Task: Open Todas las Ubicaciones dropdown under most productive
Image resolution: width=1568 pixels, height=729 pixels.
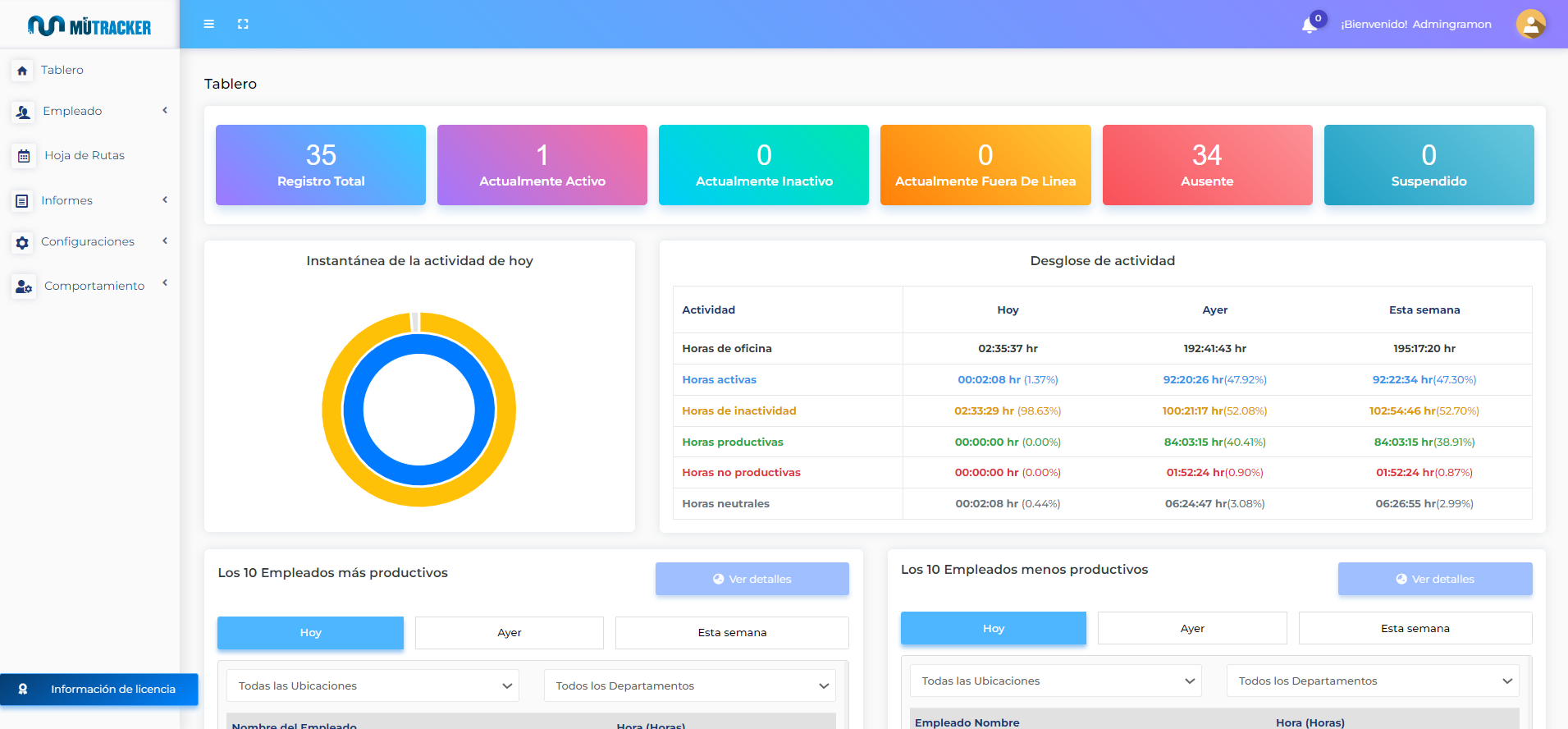Action: pyautogui.click(x=373, y=685)
